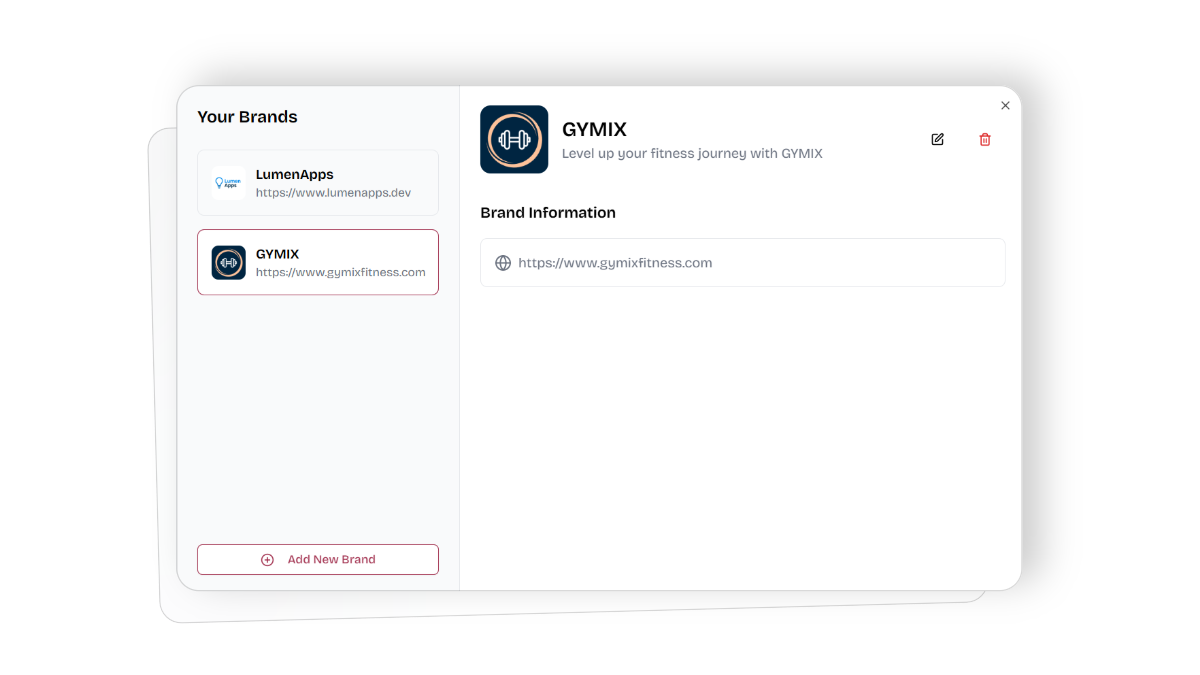Viewport: 1200px width, 675px height.
Task: Click the GYMIX name in the brand list
Action: coord(277,254)
